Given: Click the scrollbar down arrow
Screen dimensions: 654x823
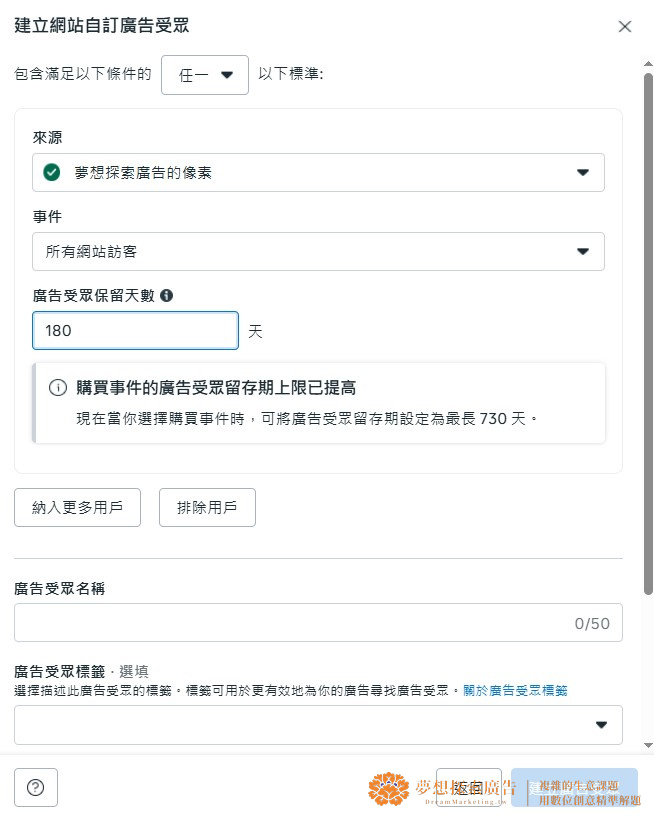Looking at the screenshot, I should [x=648, y=745].
